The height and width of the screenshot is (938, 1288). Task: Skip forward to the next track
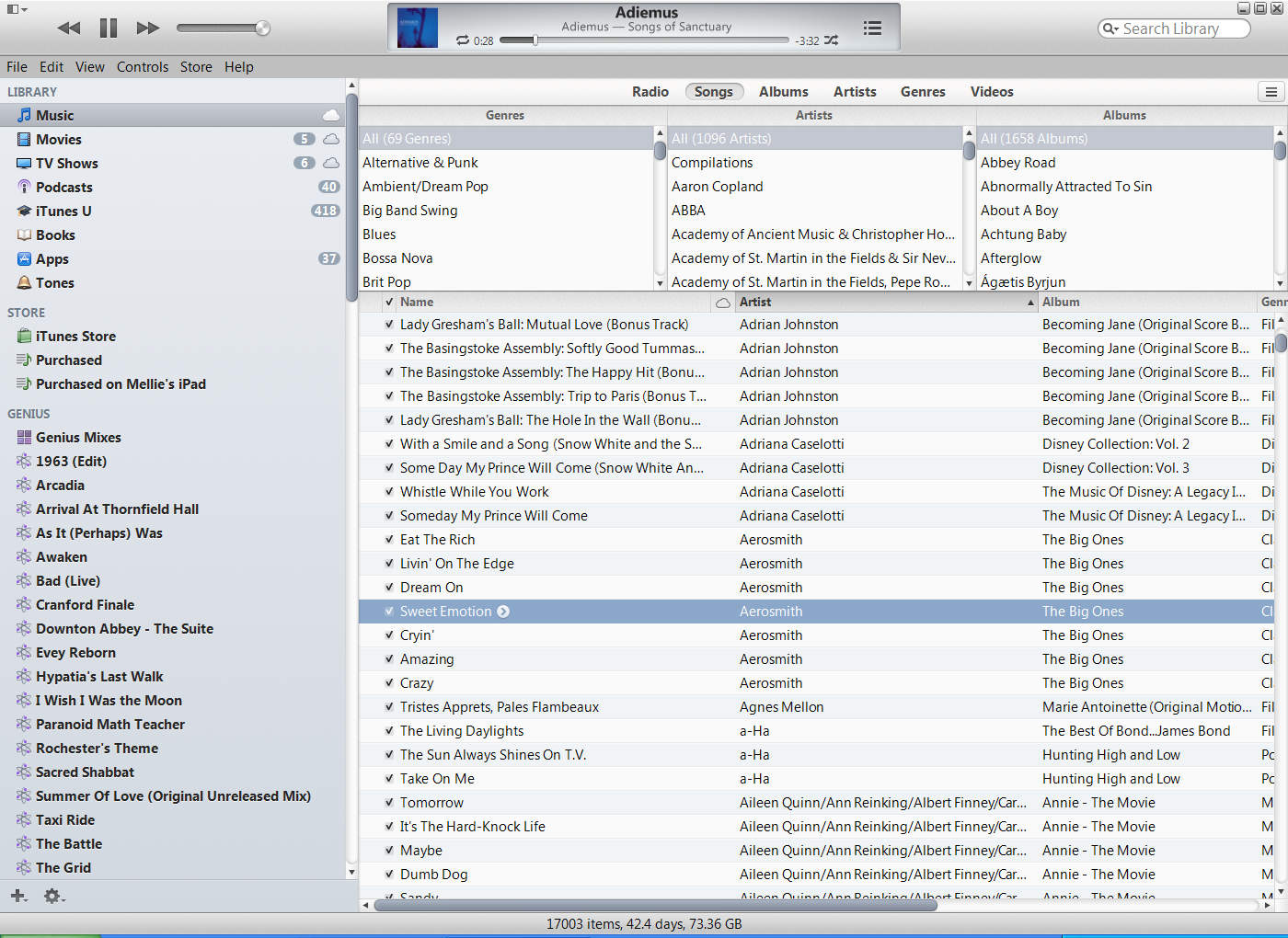pyautogui.click(x=148, y=29)
